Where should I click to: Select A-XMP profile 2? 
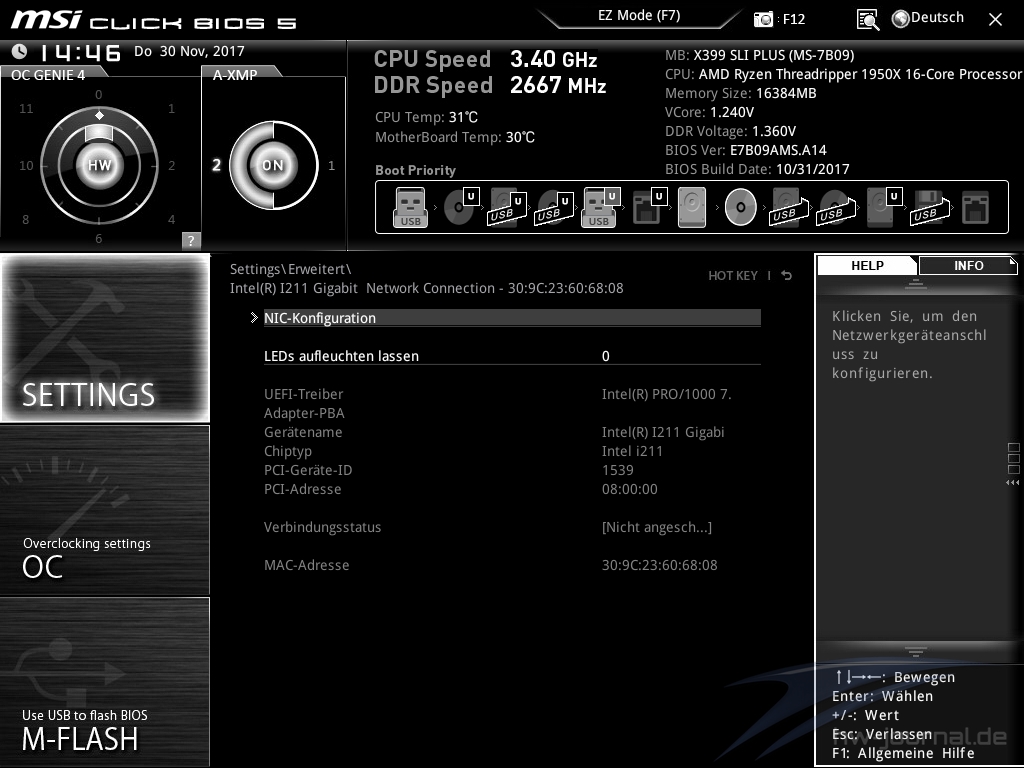(x=216, y=165)
